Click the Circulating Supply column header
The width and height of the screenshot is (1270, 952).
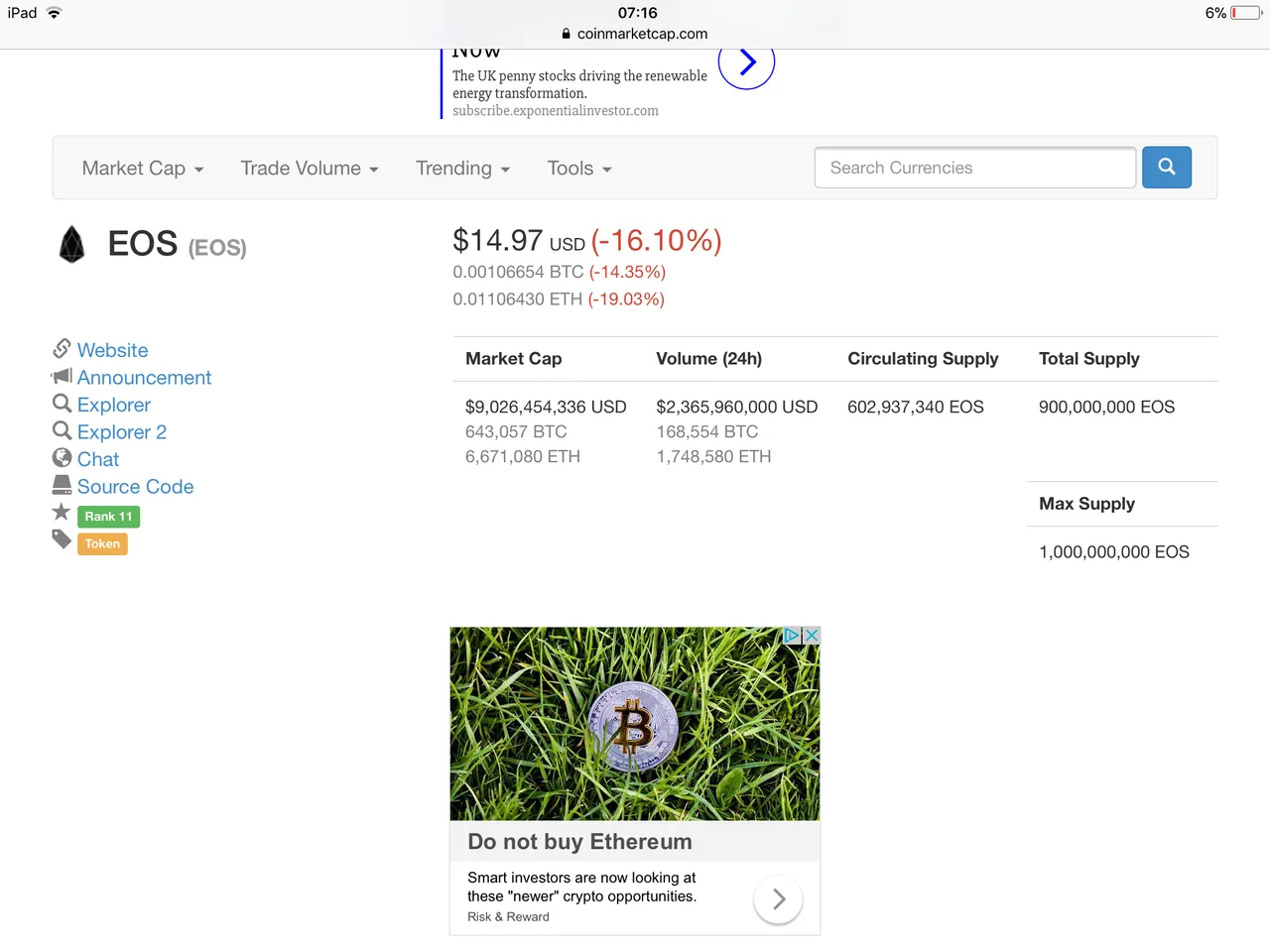pyautogui.click(x=923, y=359)
